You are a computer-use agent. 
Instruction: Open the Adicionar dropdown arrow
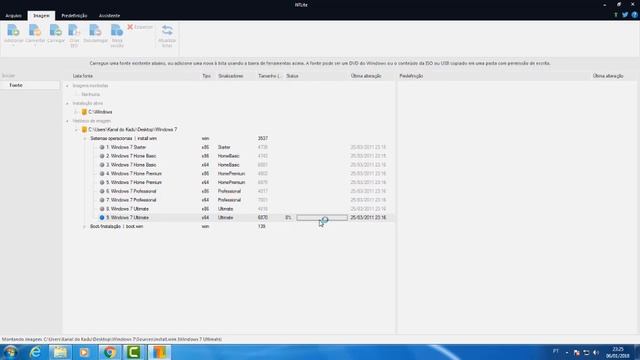click(x=13, y=45)
